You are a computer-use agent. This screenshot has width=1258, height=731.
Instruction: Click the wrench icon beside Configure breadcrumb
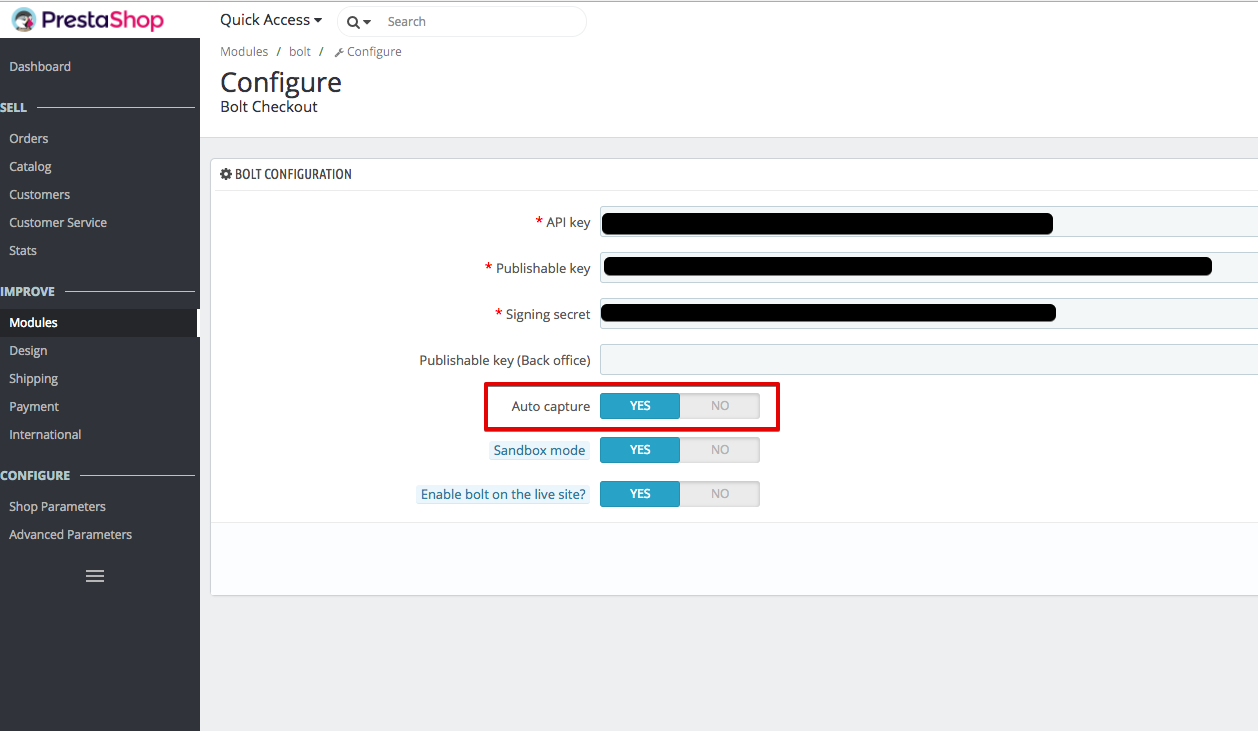[x=339, y=52]
